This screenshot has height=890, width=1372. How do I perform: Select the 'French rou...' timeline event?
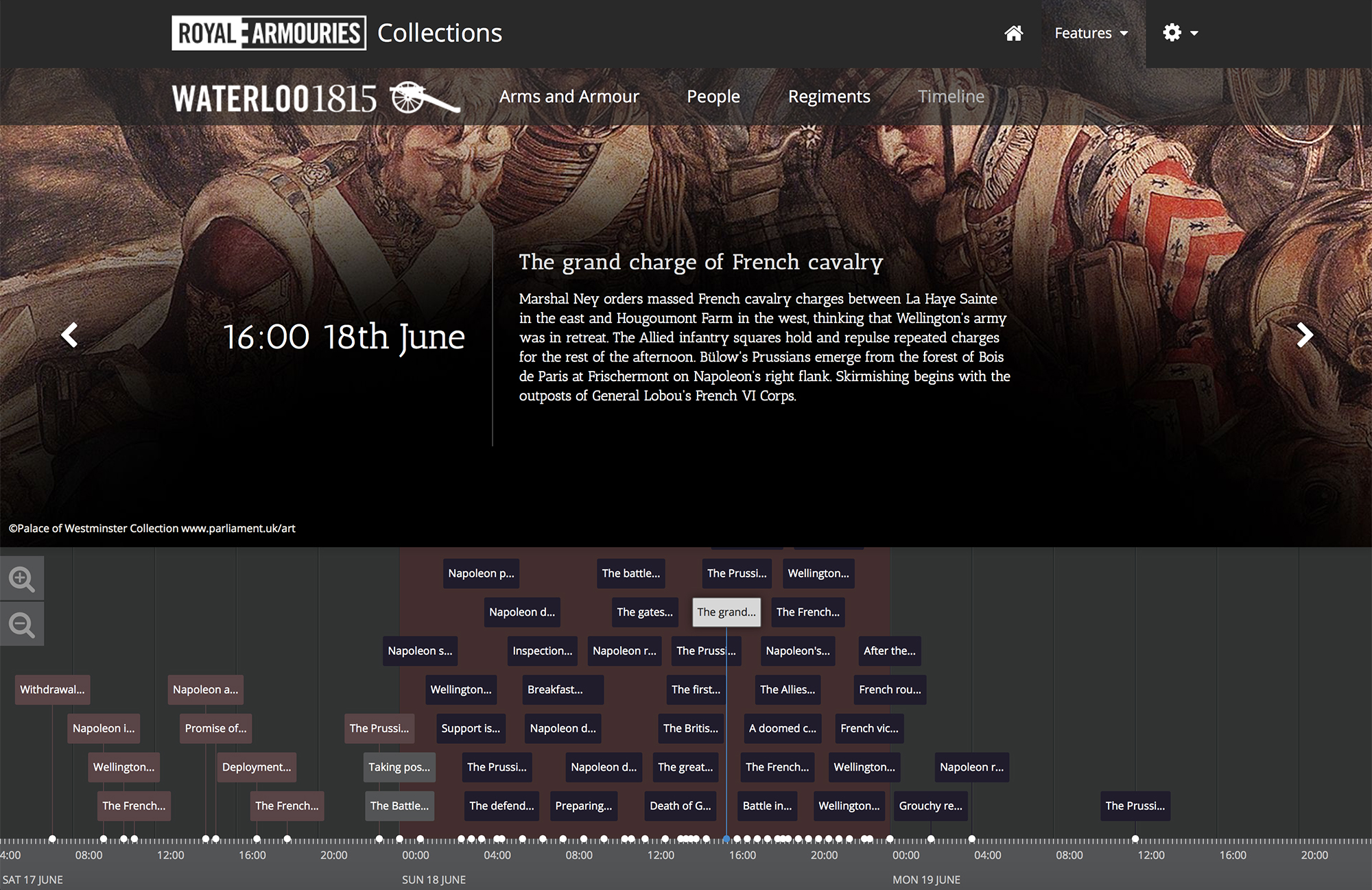(890, 690)
